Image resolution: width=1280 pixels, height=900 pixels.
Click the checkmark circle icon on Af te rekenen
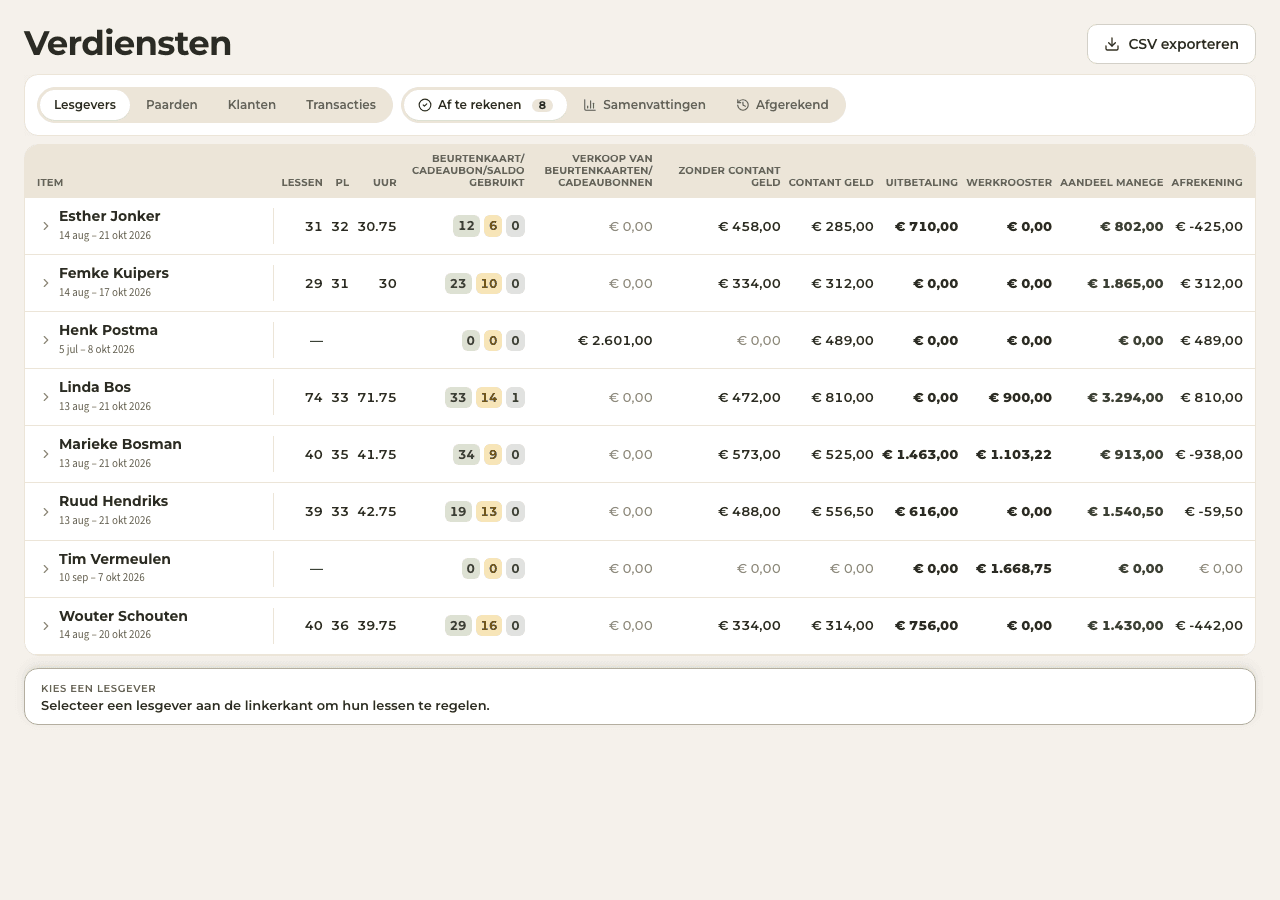[x=425, y=105]
